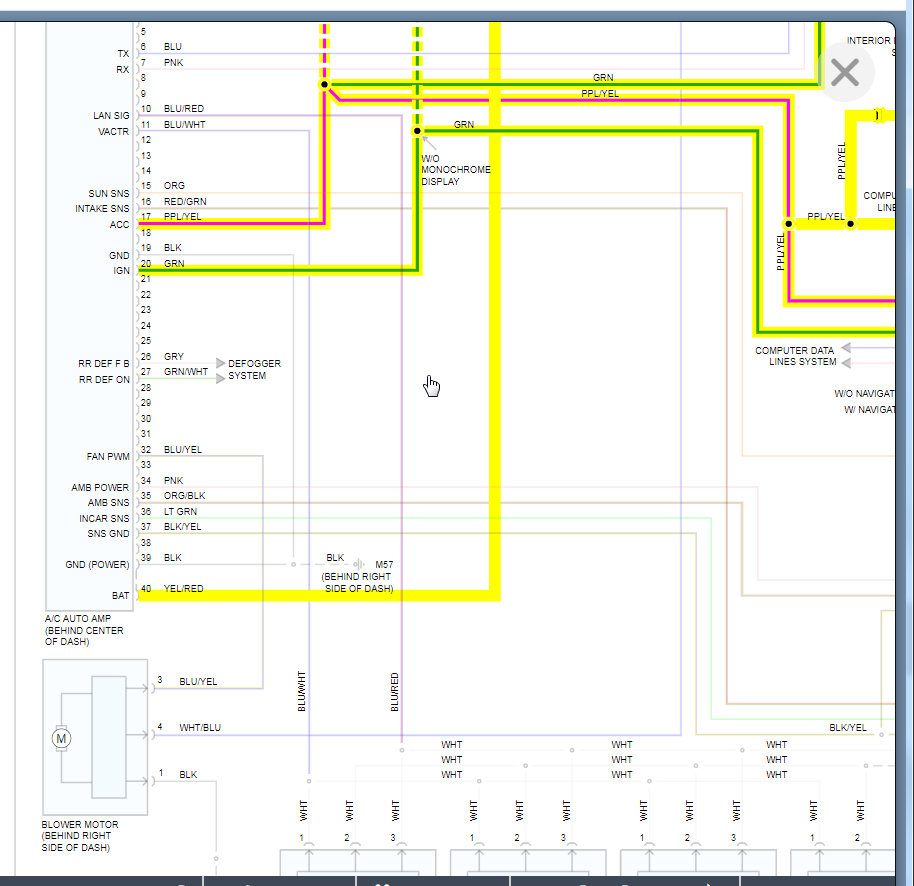Click the PPL/YEL splice dot near the COMPU label
This screenshot has height=886, width=914.
pos(850,224)
